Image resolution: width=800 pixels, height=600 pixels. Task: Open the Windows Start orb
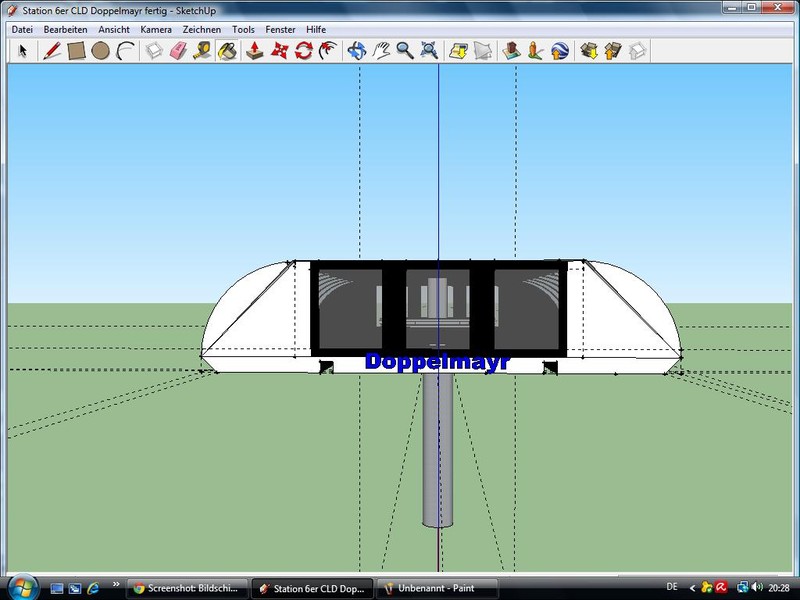click(x=23, y=588)
